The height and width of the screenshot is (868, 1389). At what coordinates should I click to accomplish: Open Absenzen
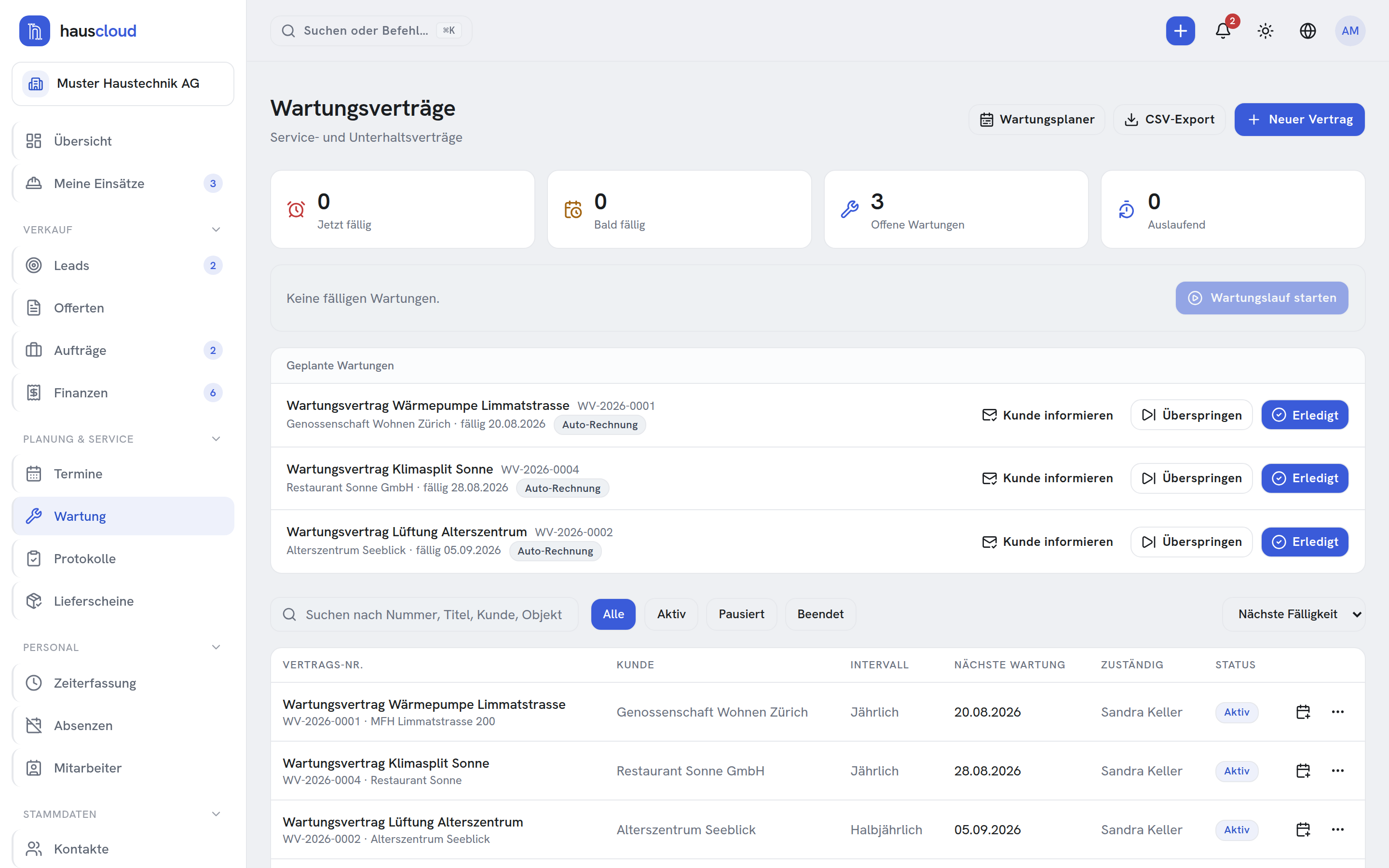pyautogui.click(x=123, y=726)
